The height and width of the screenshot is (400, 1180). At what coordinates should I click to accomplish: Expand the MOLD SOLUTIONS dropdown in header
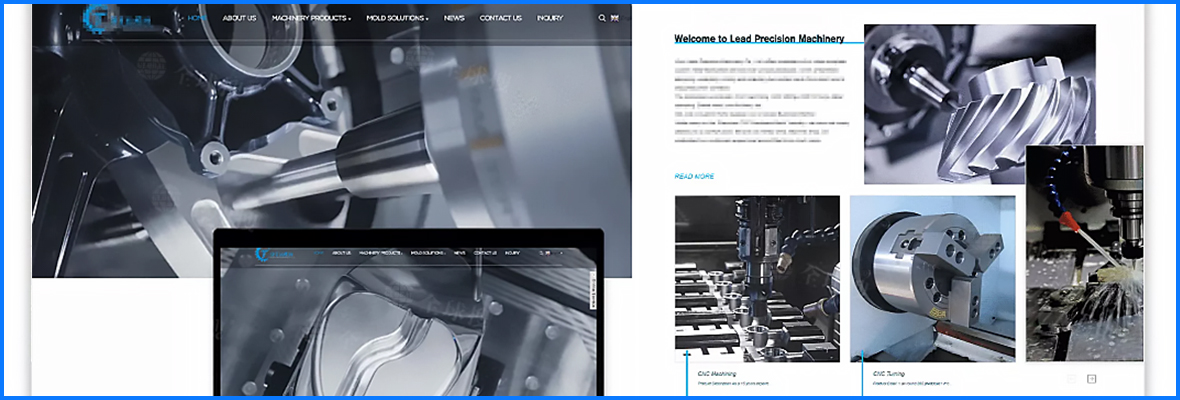coord(397,18)
